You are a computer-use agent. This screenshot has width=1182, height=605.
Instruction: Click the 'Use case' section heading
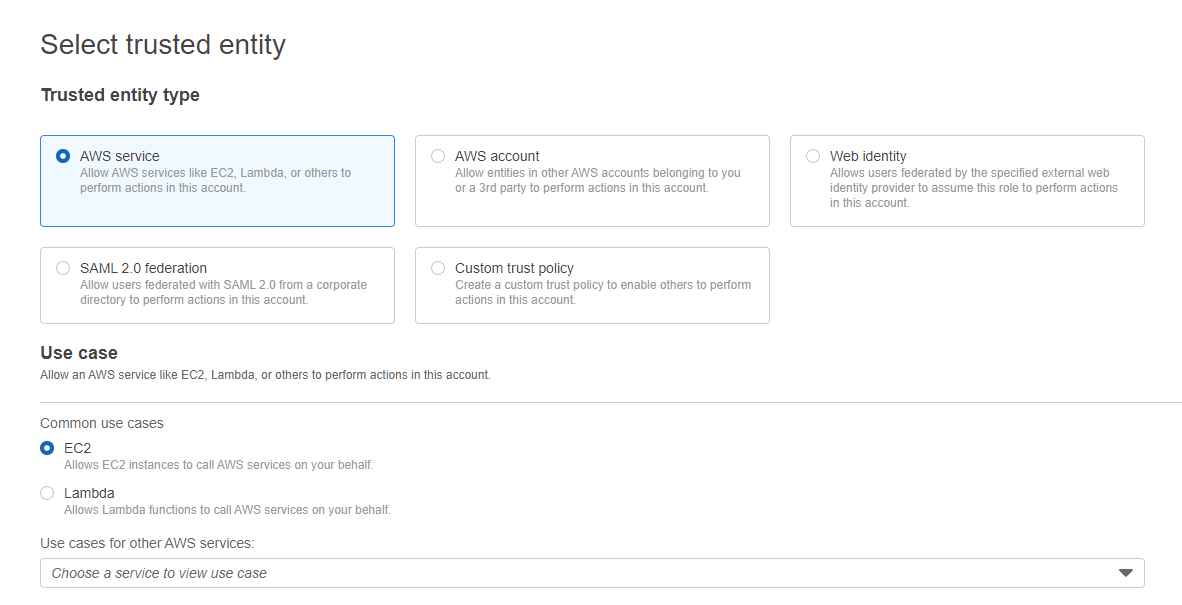(x=79, y=353)
